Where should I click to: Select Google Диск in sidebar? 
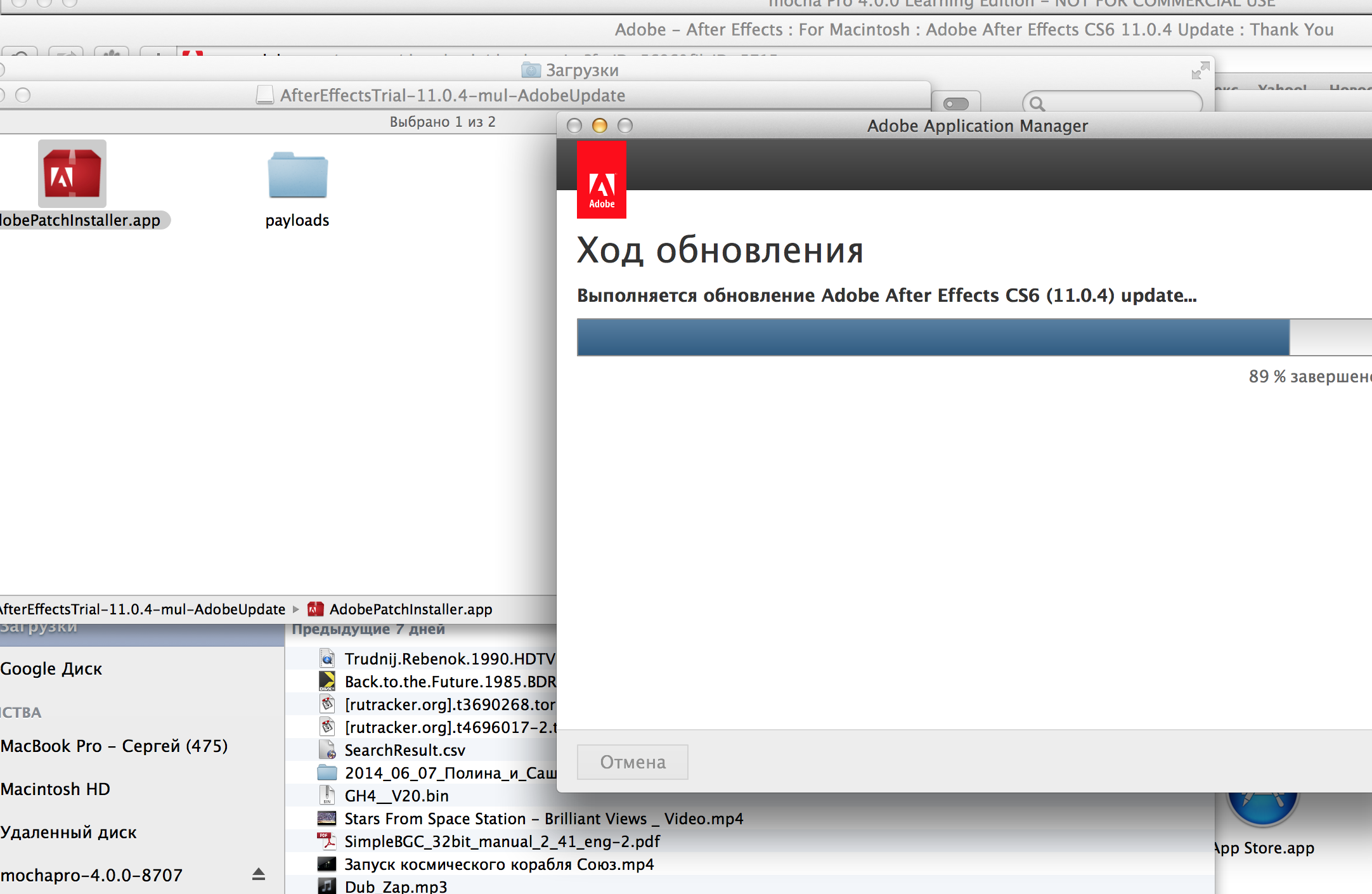click(x=51, y=669)
